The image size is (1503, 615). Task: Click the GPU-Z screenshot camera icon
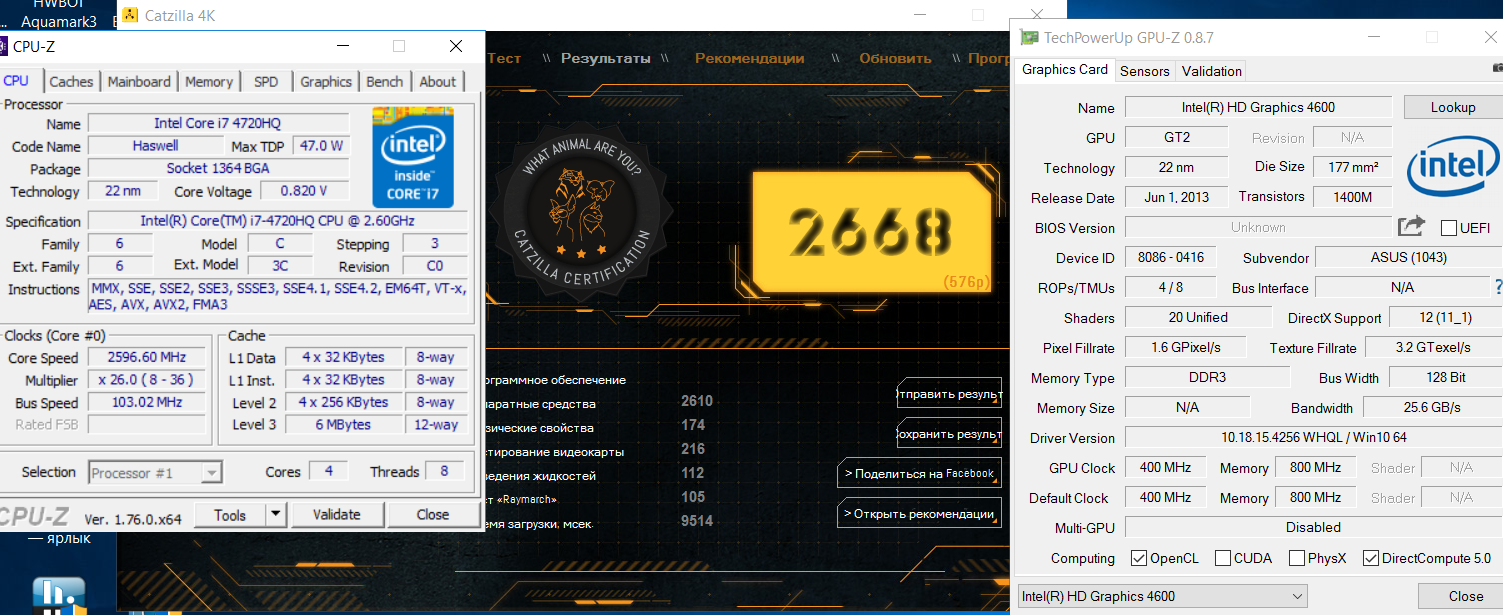tap(1498, 69)
